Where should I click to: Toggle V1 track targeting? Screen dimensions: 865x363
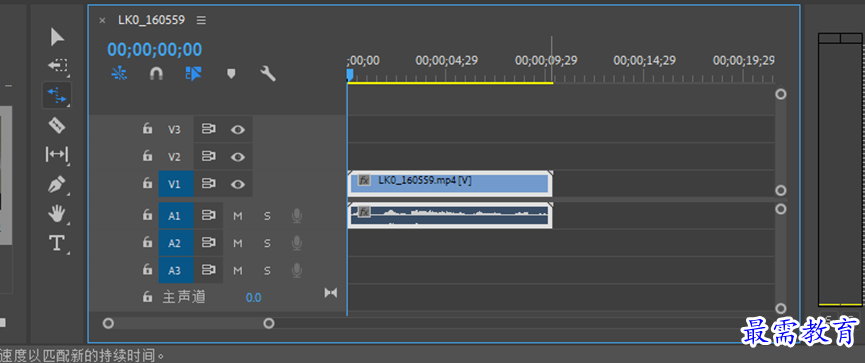175,184
